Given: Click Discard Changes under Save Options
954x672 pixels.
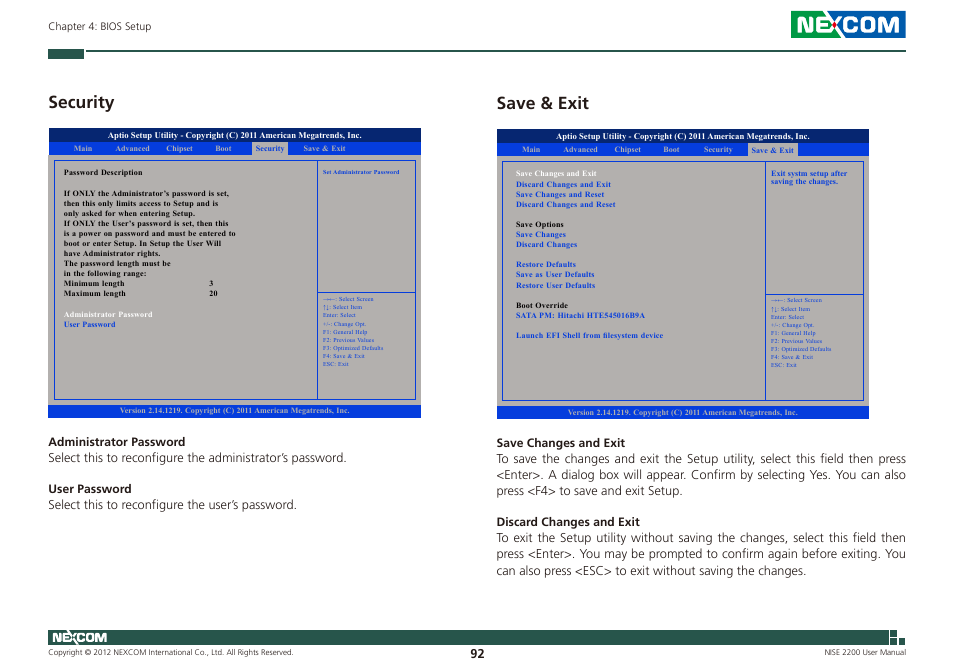Looking at the screenshot, I should 546,244.
